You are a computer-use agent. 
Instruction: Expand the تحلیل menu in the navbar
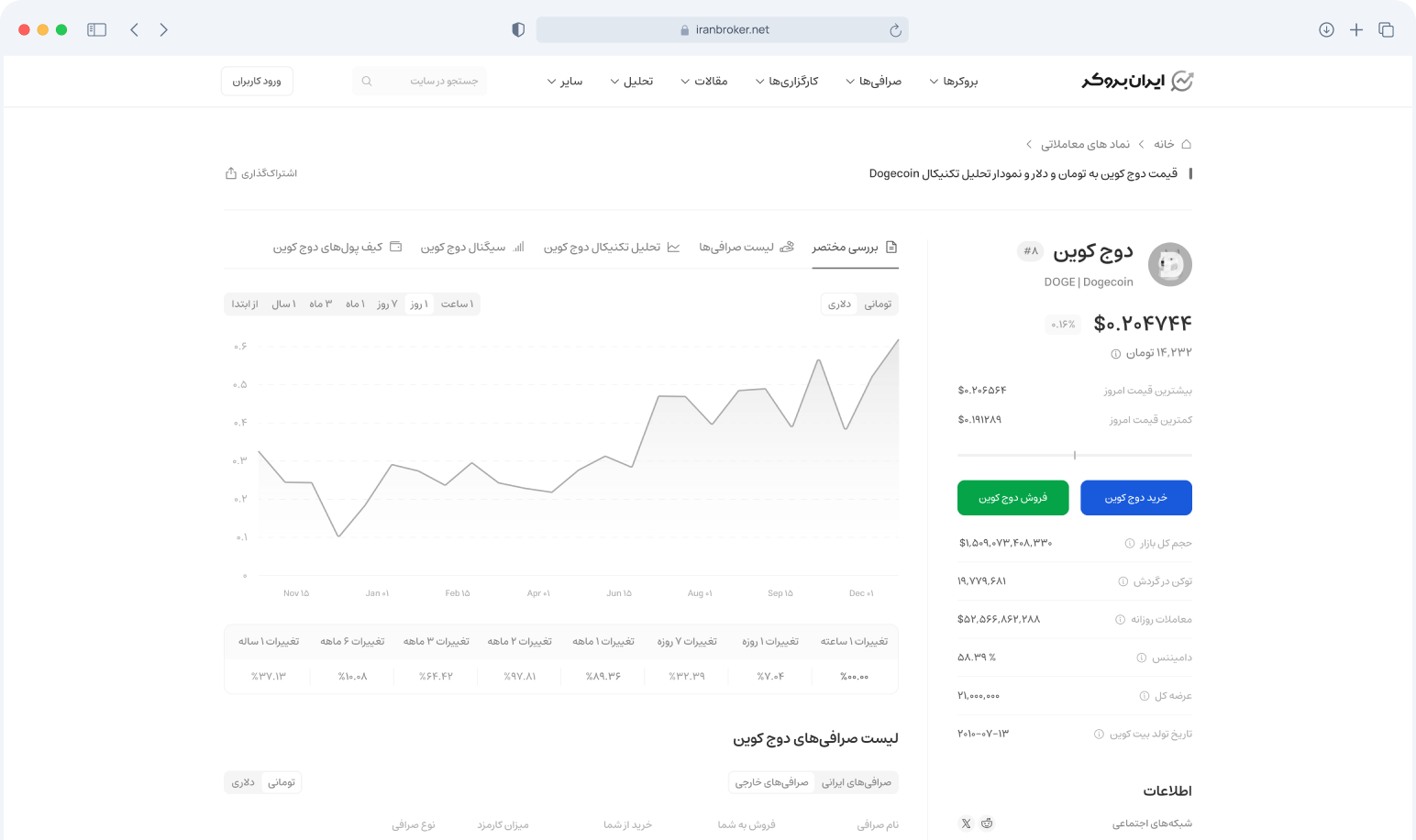(631, 81)
